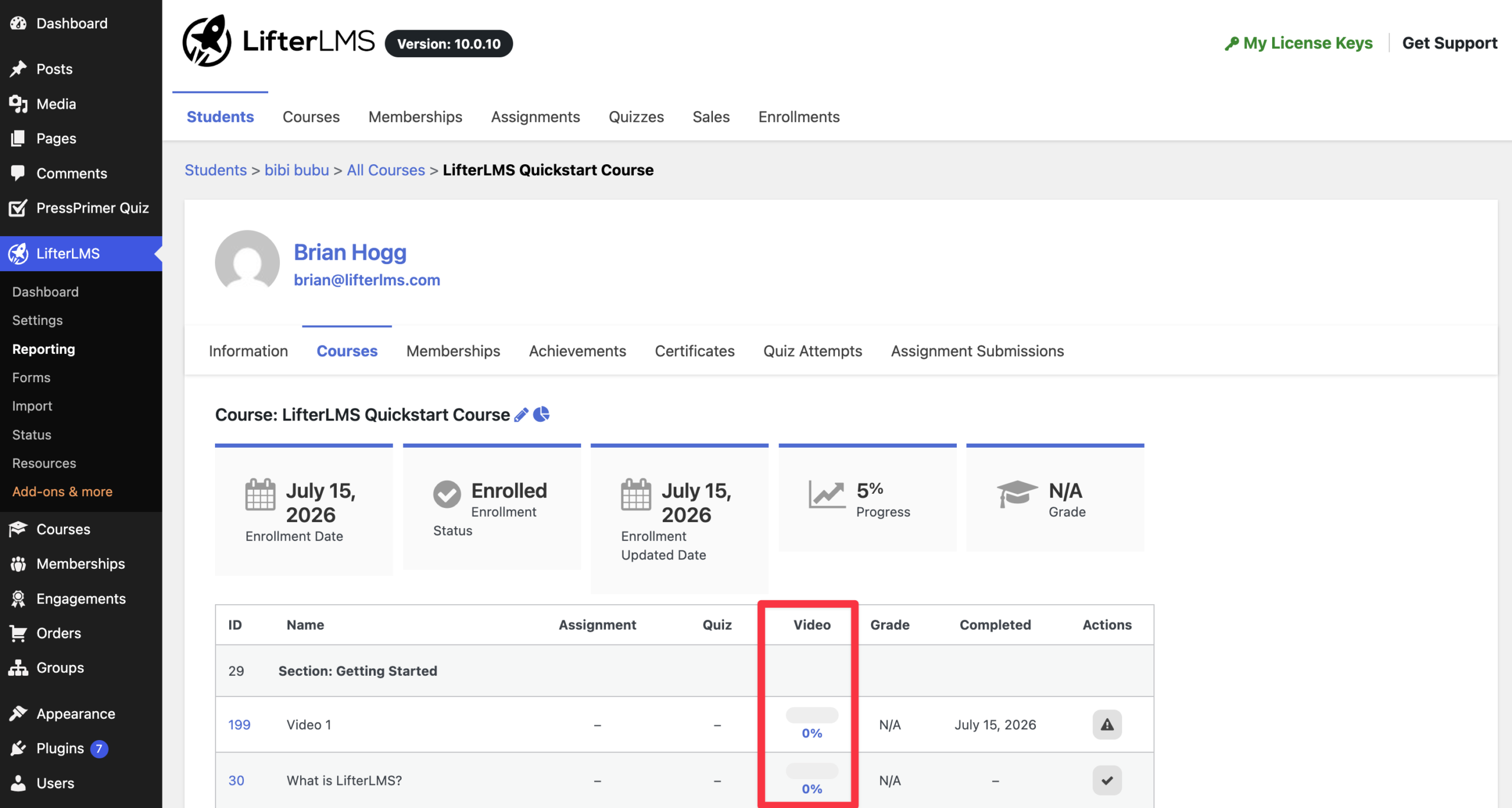Viewport: 1512px width, 808px height.
Task: Click the LifterLMS rocket logo in header
Action: click(207, 41)
